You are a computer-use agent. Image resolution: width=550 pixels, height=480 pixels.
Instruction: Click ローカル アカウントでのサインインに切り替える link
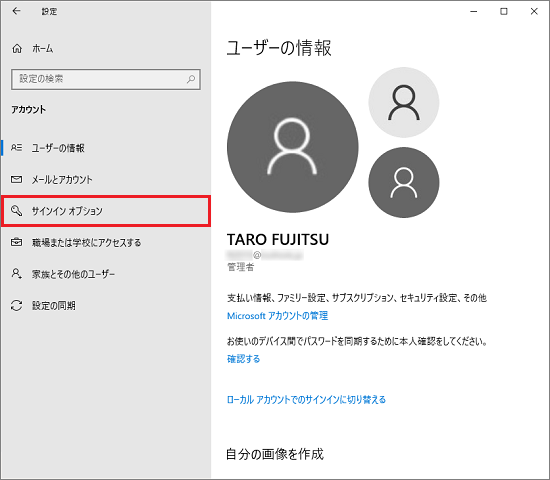tap(306, 399)
